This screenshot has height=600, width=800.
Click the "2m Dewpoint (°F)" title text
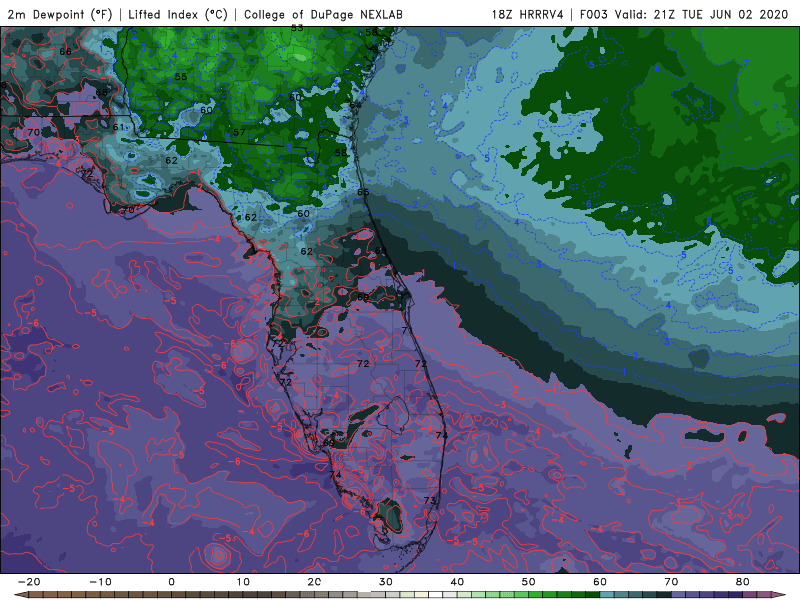[60, 14]
